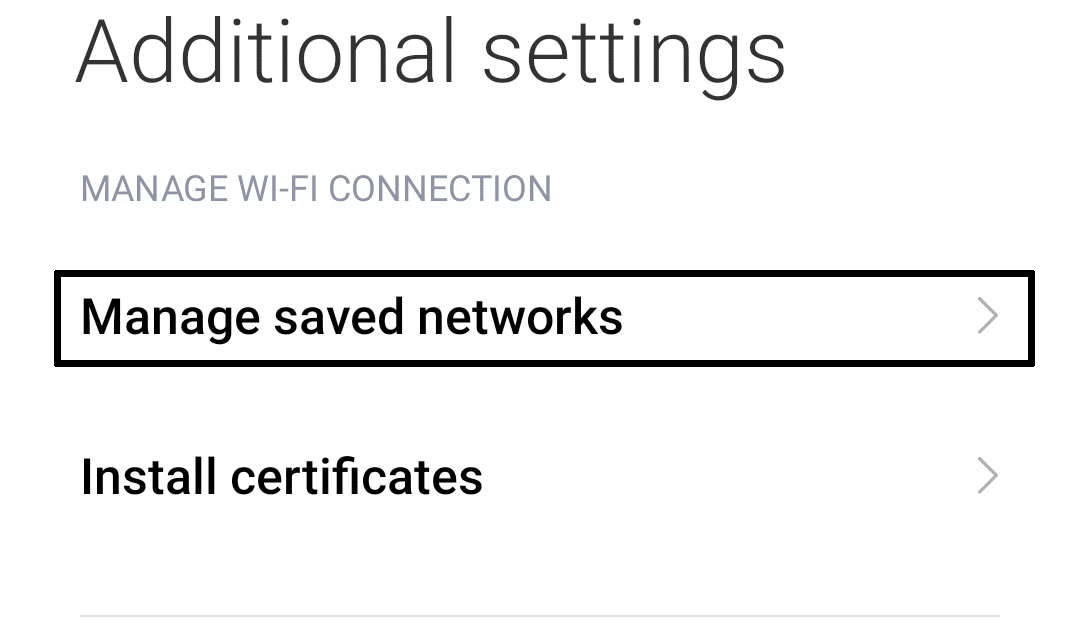
Task: Tap the arrow next to Install certificates
Action: click(987, 477)
